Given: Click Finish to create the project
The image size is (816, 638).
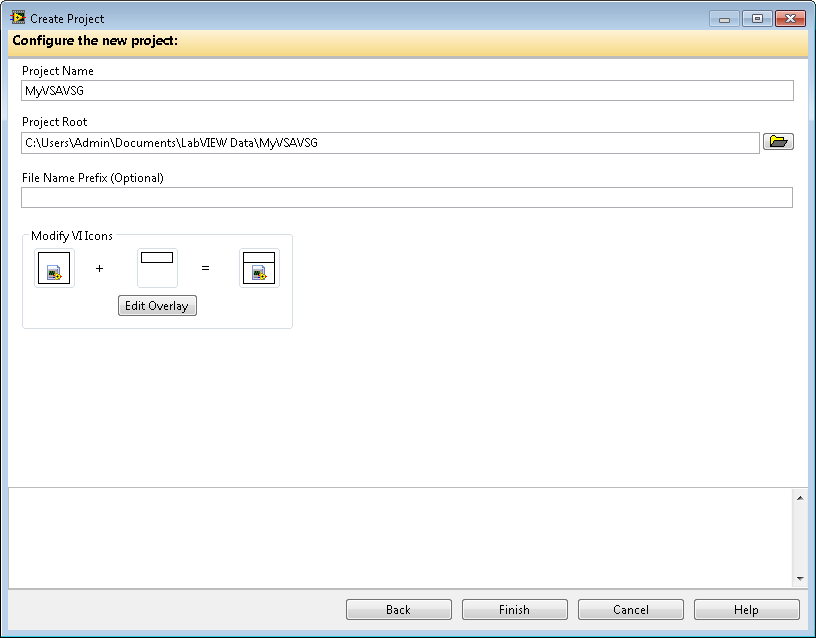Looking at the screenshot, I should [514, 610].
